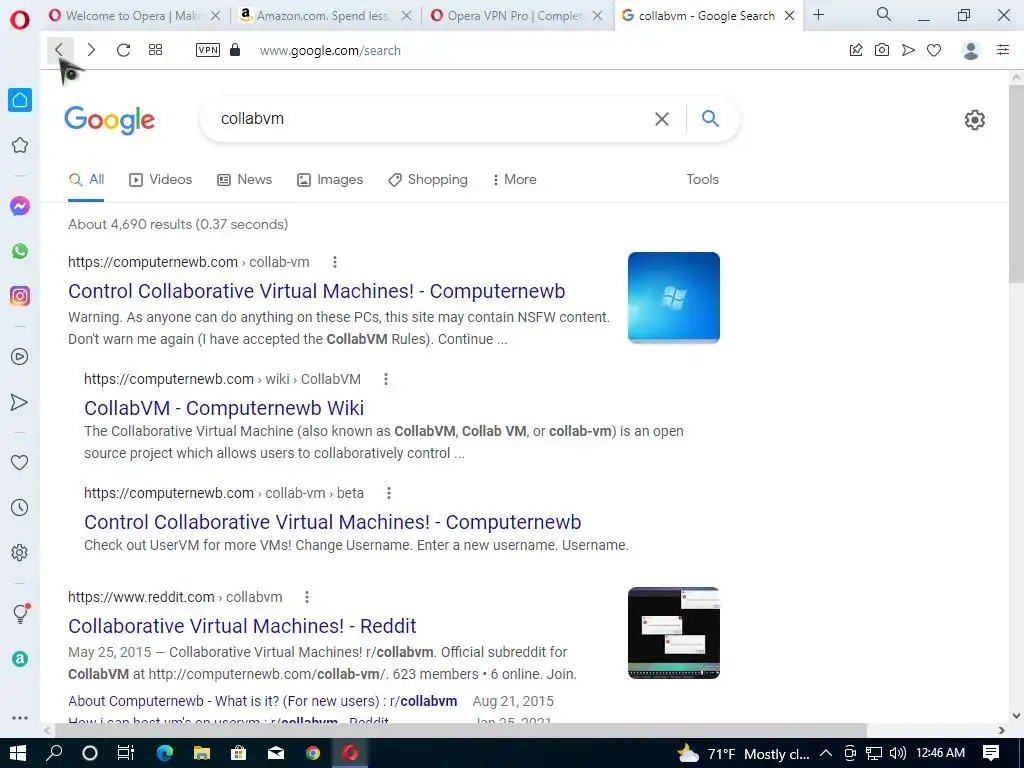Image resolution: width=1024 pixels, height=768 pixels.
Task: Open sidebar My Flow arrow icon
Action: coord(20,402)
